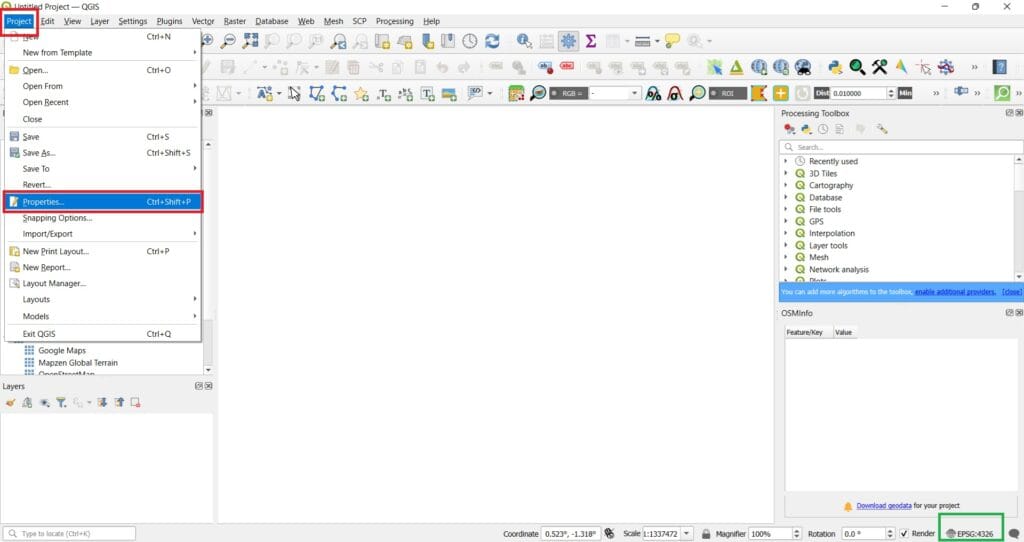Click the Processing Toolbox Models icon
This screenshot has height=542, width=1024.
click(790, 129)
